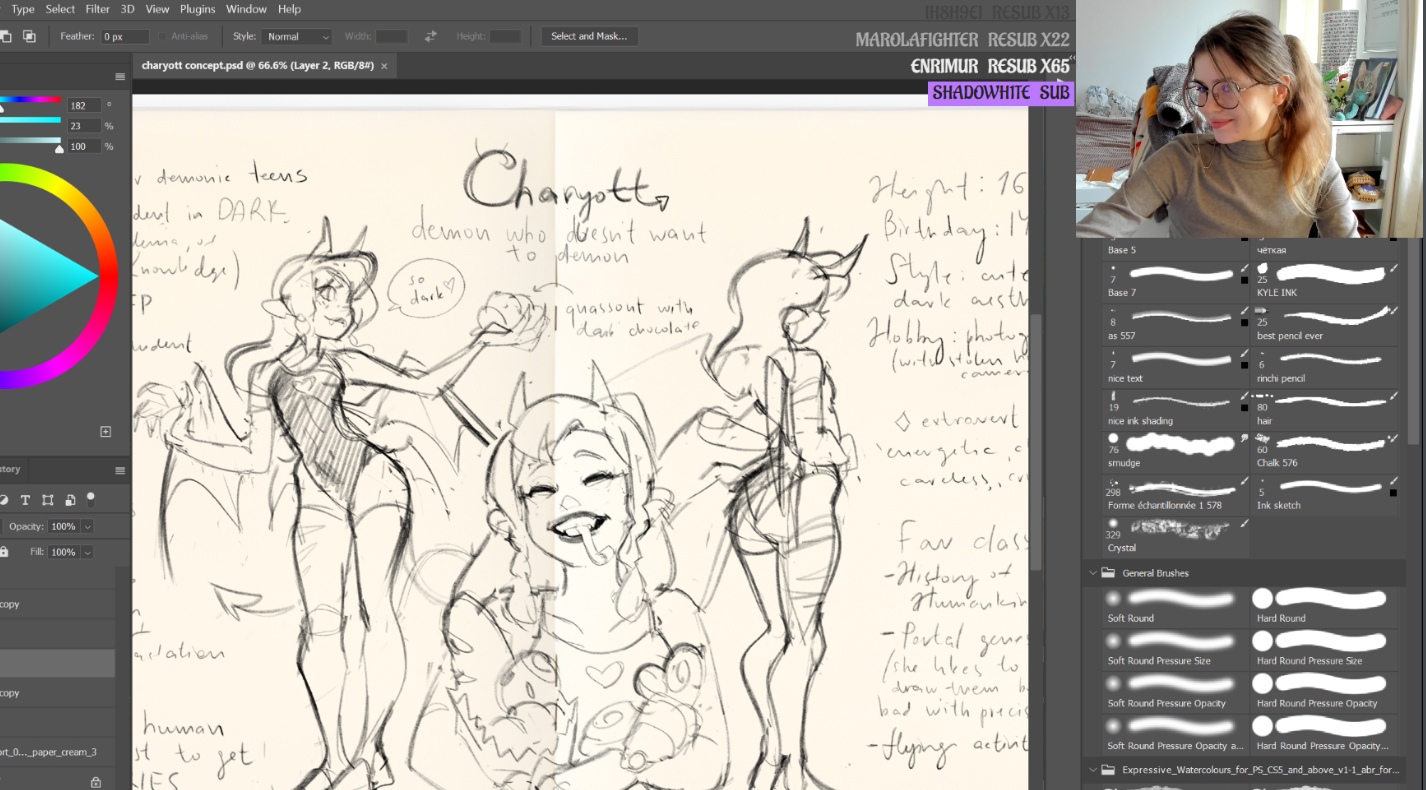This screenshot has width=1426, height=790.
Task: Select the Ink sketch brush
Action: 1326,494
